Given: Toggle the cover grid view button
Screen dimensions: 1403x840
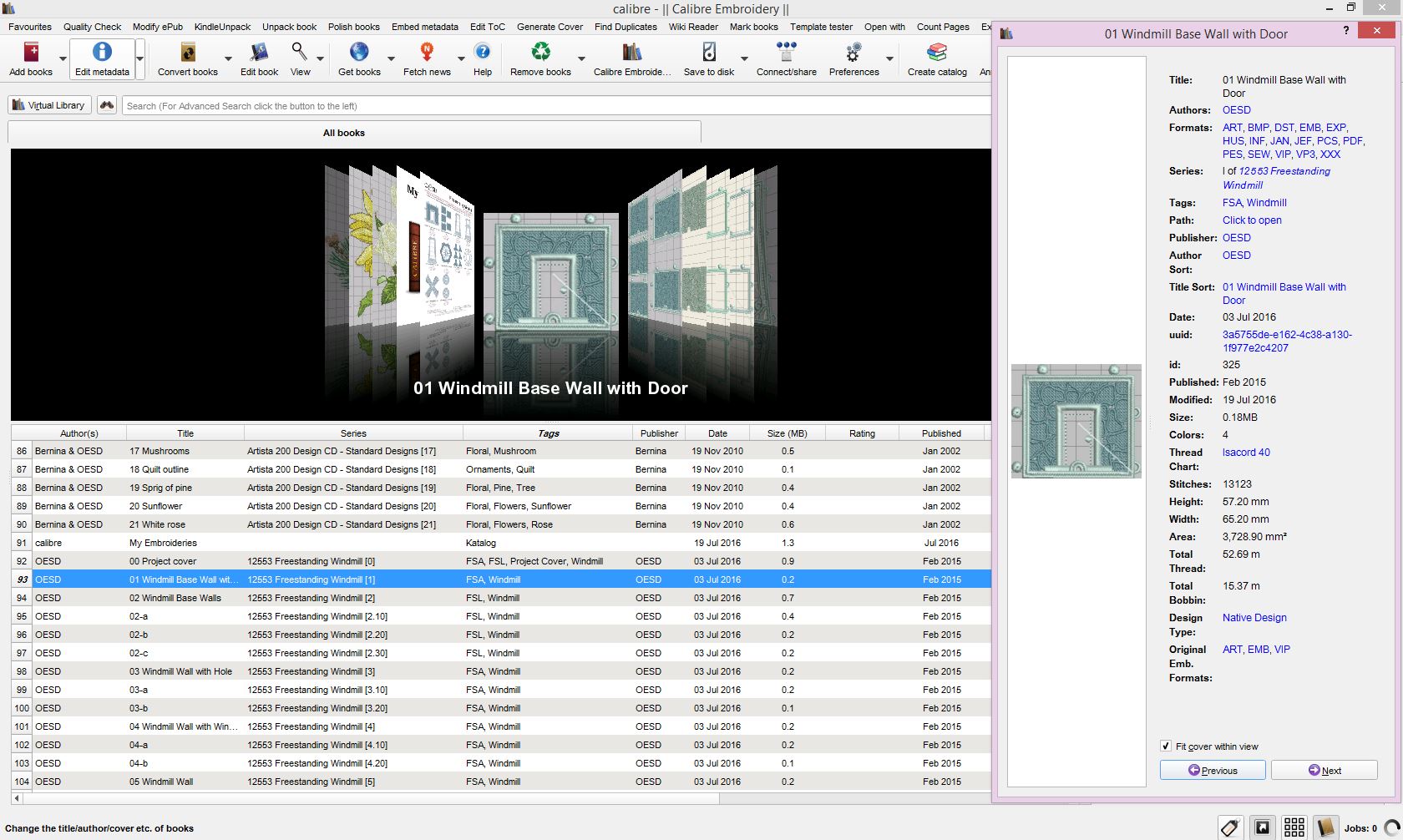Looking at the screenshot, I should (x=1294, y=827).
